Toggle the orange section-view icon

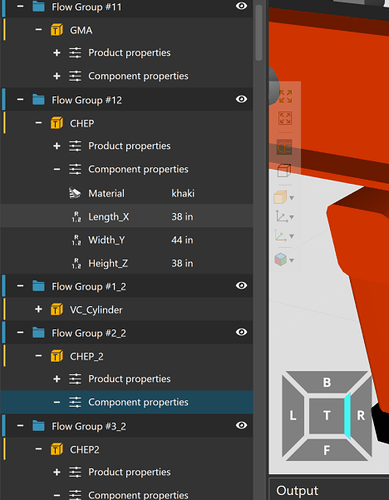284,147
